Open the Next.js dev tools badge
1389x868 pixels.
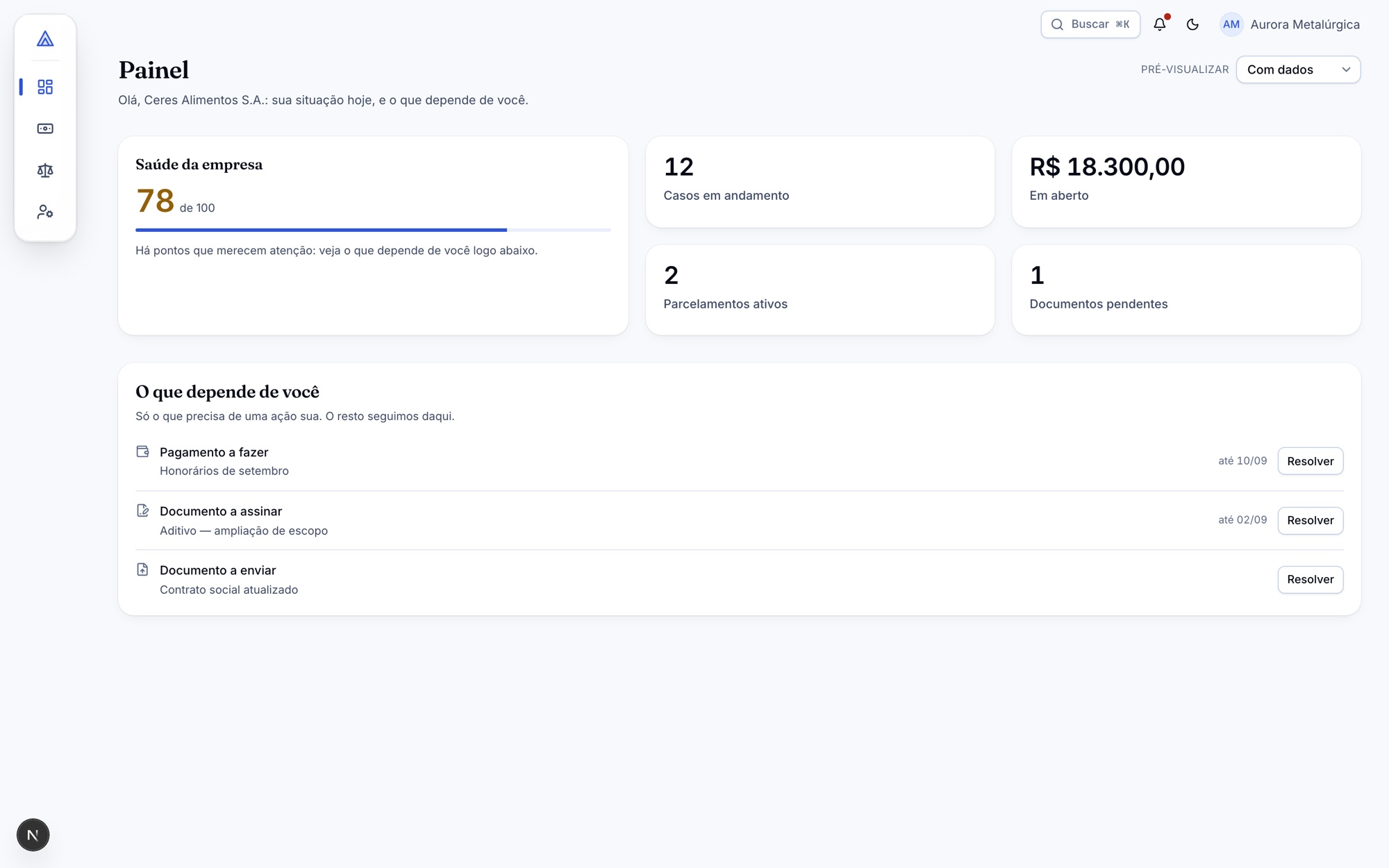(33, 835)
